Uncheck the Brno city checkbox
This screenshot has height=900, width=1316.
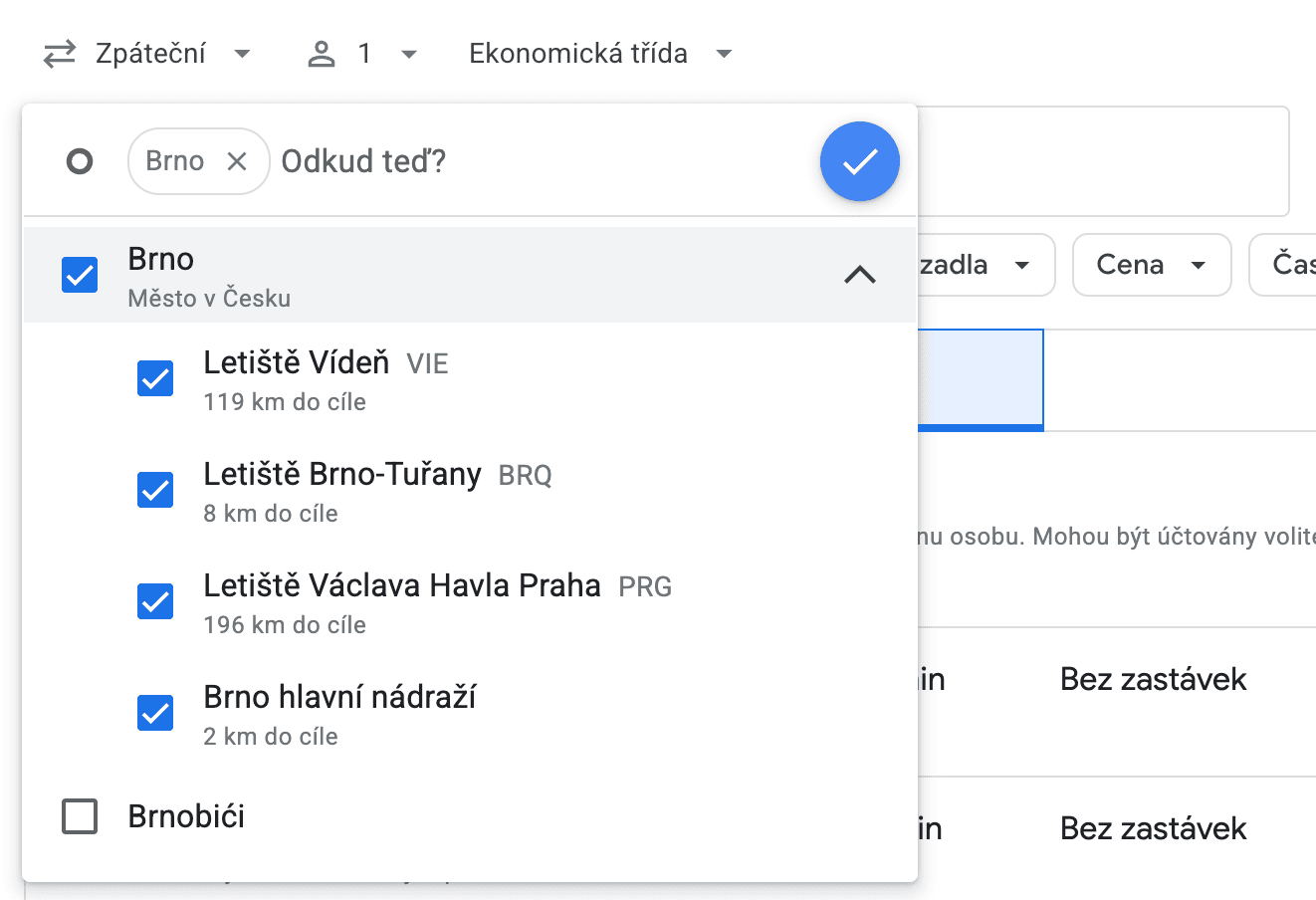coord(80,275)
